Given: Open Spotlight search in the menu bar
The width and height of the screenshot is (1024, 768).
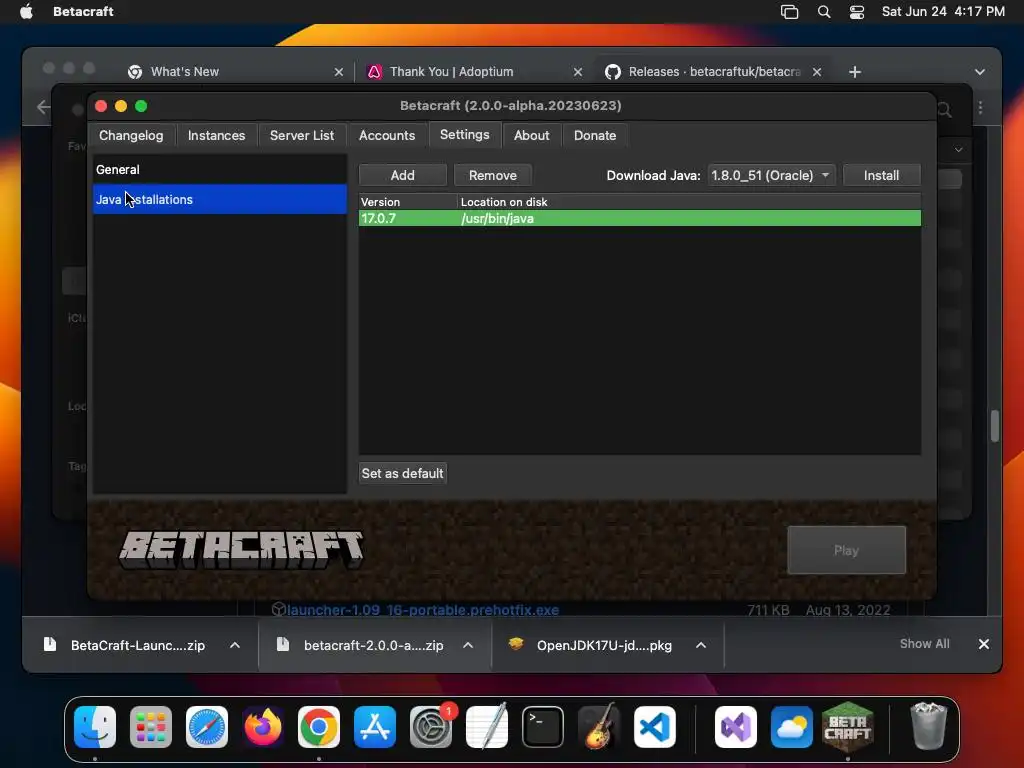Looking at the screenshot, I should tap(824, 12).
